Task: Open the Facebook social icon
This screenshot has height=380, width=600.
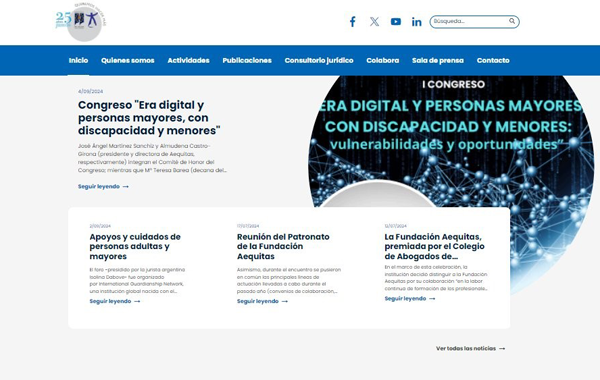Action: coord(352,22)
